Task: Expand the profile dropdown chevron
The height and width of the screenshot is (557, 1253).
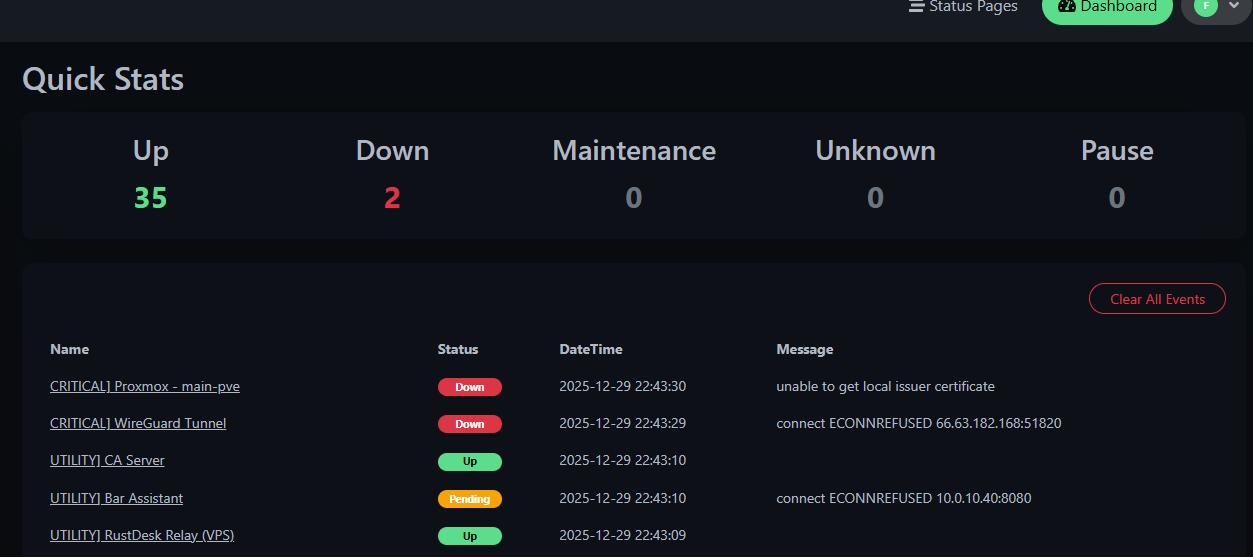Action: click(1233, 7)
